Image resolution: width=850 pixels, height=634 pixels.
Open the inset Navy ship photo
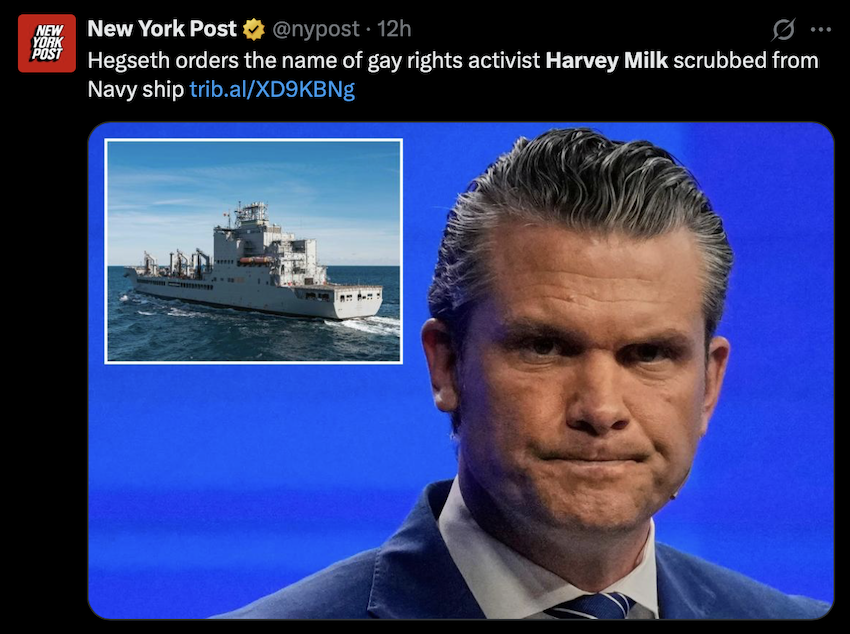(253, 251)
